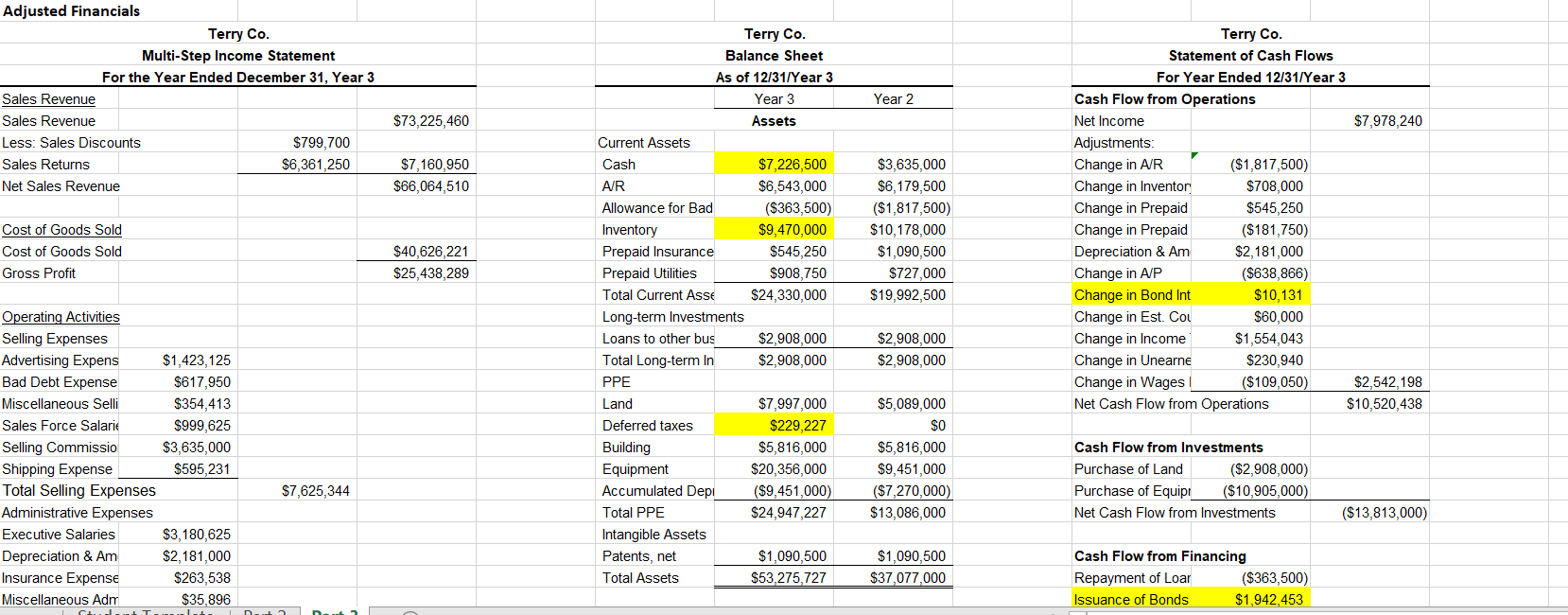Select the underlined Operating Activities heading
The height and width of the screenshot is (615, 1568).
(61, 317)
